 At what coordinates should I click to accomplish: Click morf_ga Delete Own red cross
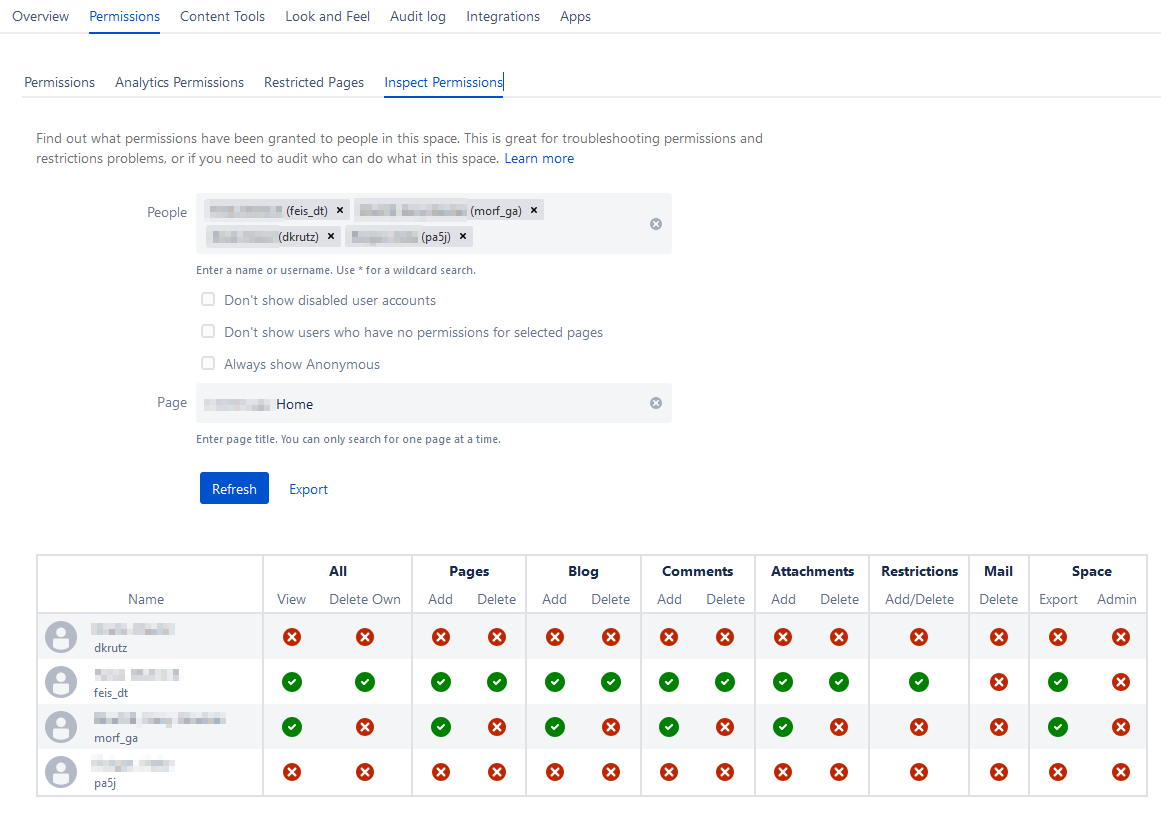(x=365, y=727)
